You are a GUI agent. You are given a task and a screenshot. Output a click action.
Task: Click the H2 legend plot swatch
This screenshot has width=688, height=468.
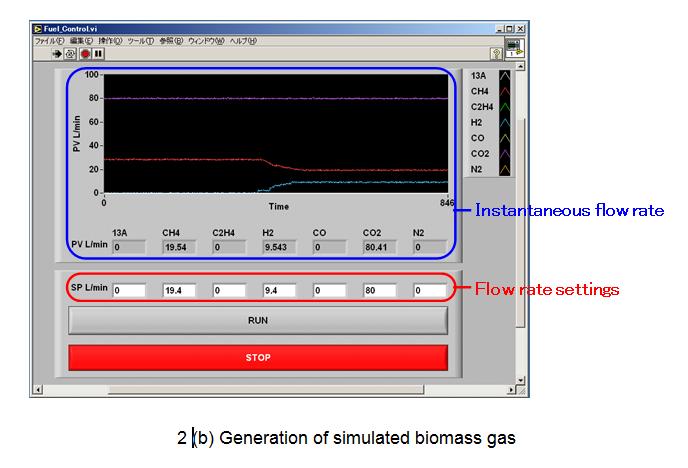[x=505, y=122]
